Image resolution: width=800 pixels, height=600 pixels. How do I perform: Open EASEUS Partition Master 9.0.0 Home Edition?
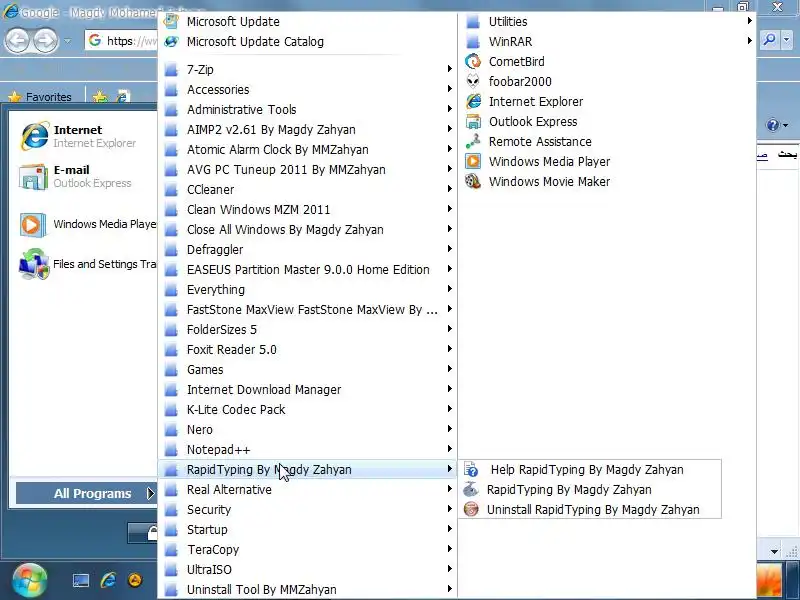coord(308,269)
